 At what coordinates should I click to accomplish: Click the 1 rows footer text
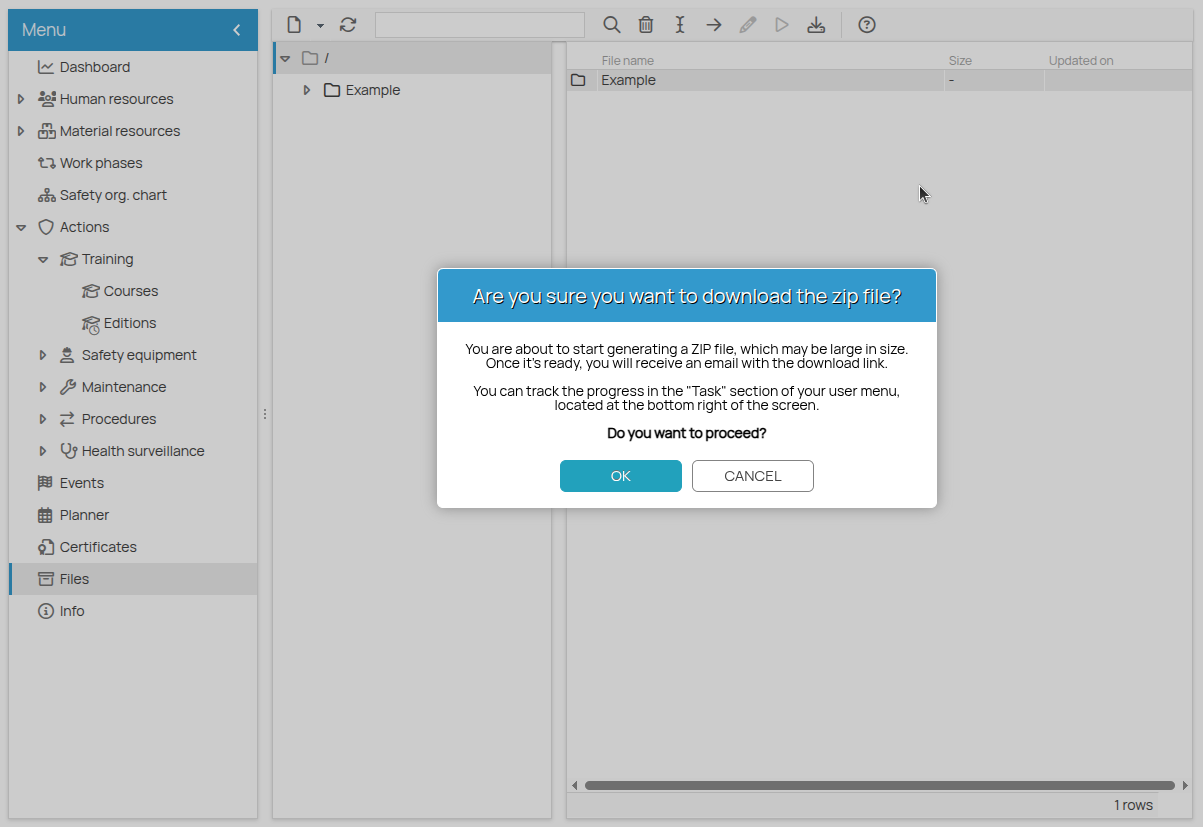pos(1133,805)
